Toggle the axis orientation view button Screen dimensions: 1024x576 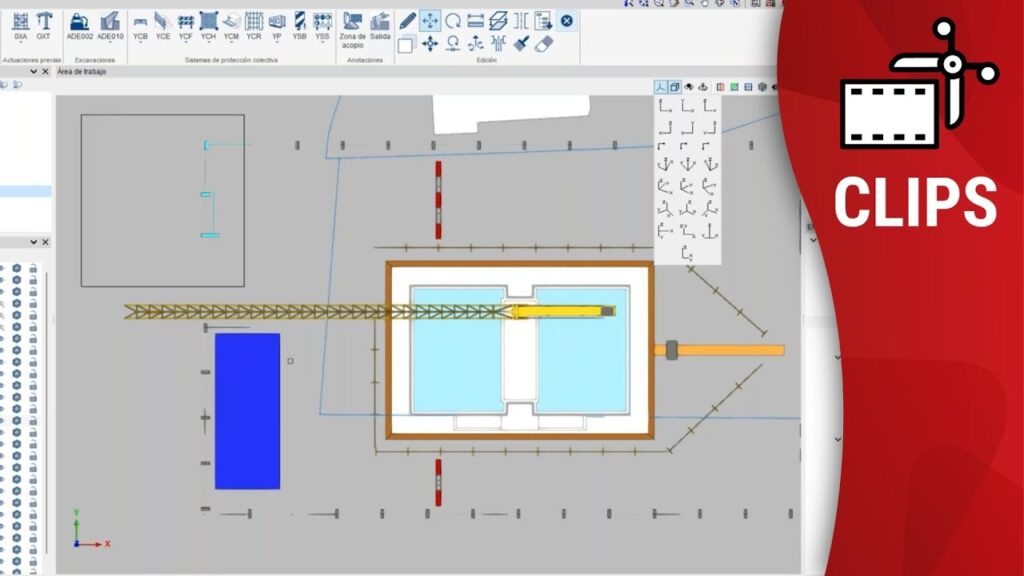coord(661,87)
